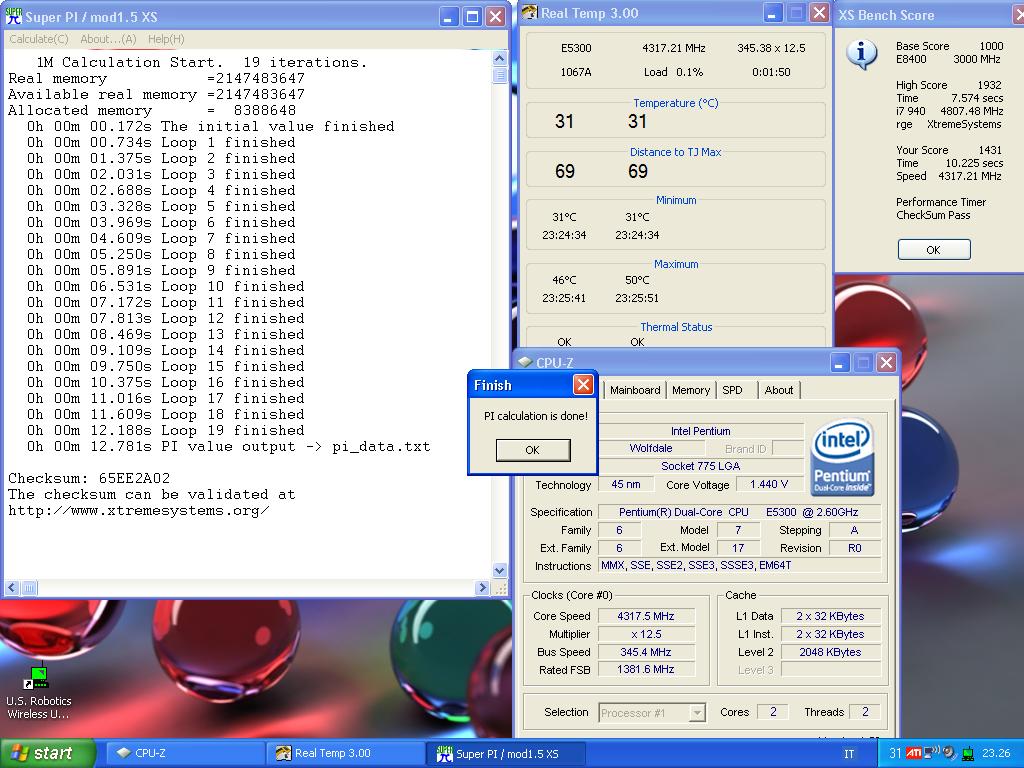Click the 50°C maximum temperature in Real Temp
Viewport: 1024px width, 768px height.
coord(637,280)
